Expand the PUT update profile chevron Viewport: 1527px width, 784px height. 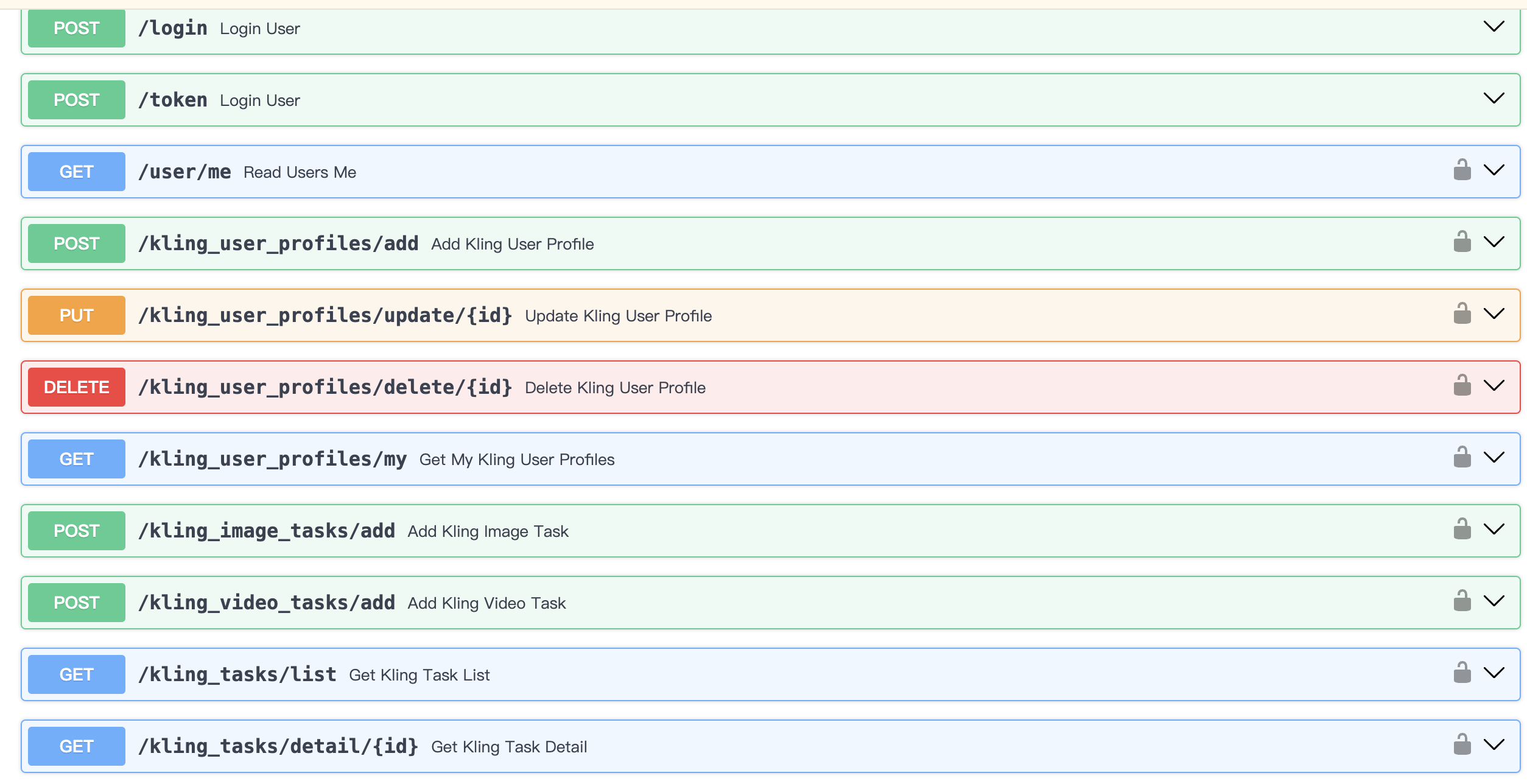(1494, 313)
